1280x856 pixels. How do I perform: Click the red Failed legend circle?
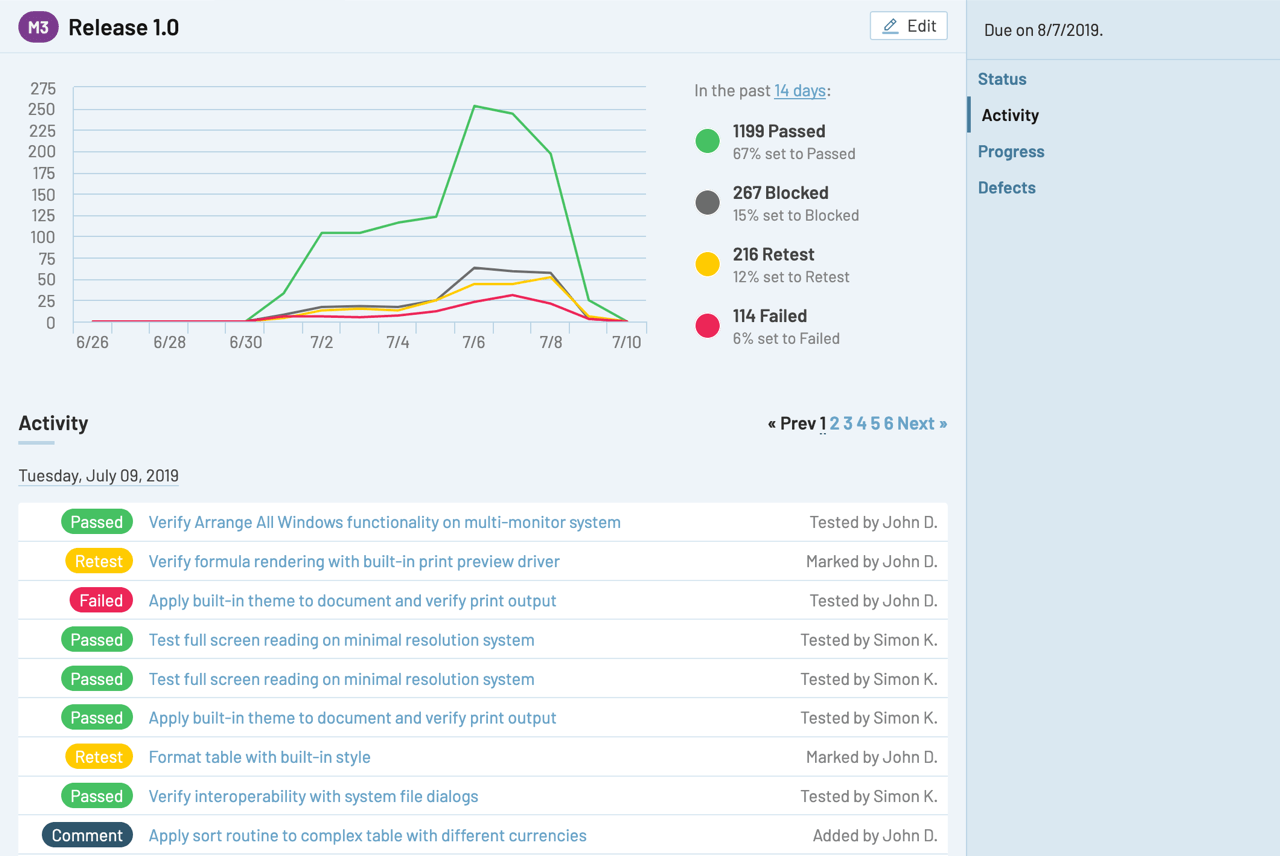[707, 326]
